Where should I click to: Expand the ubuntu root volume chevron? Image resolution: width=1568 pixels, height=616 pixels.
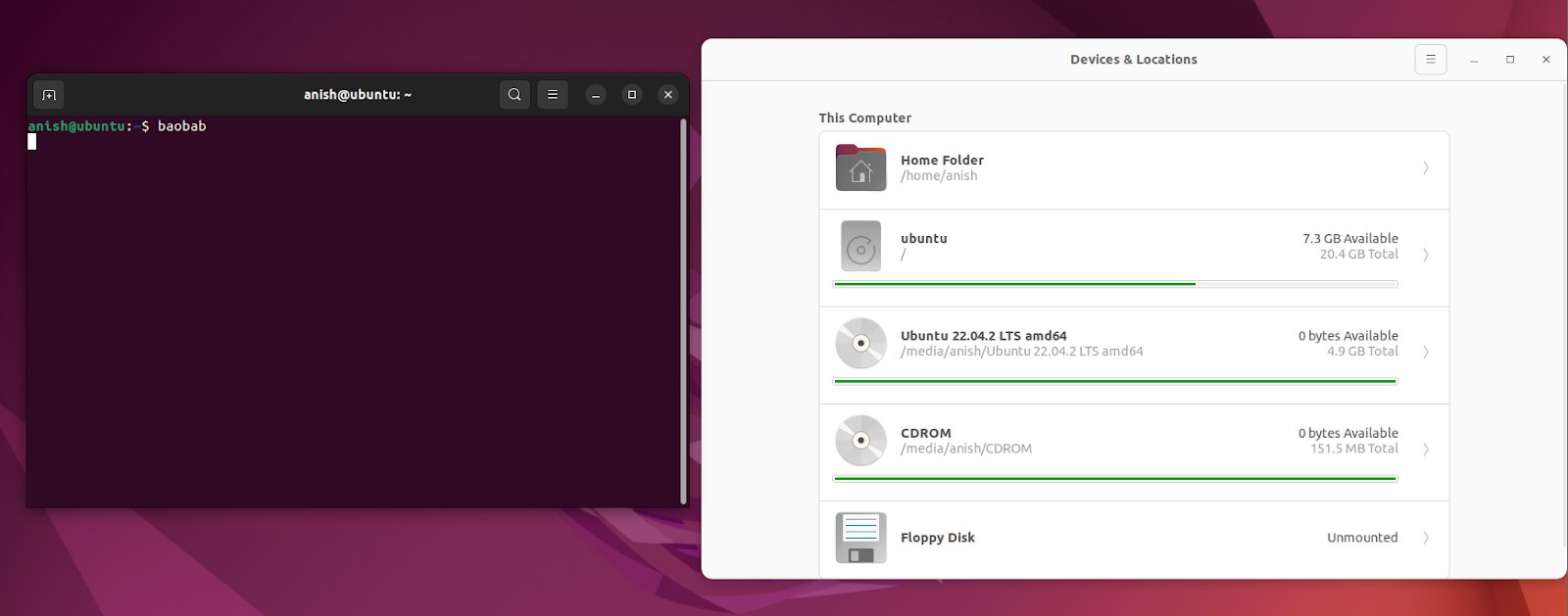click(1425, 255)
